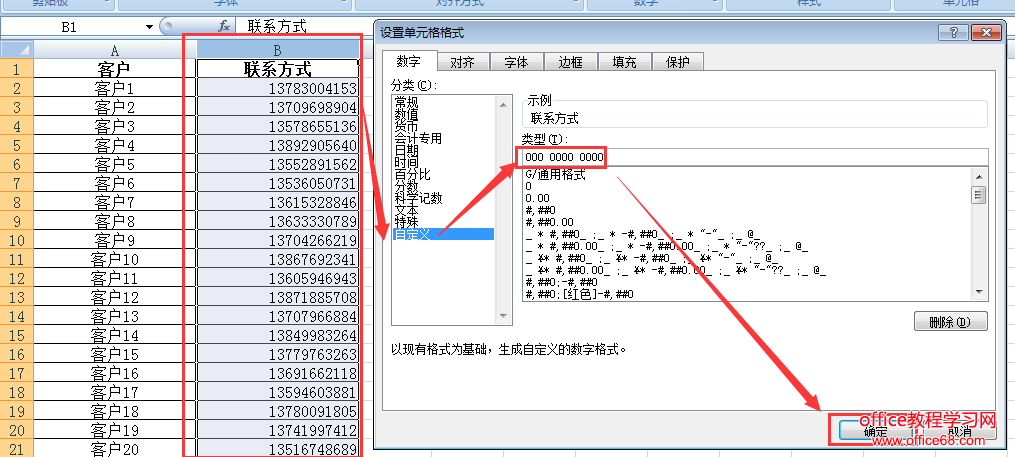This screenshot has width=1015, height=457.
Task: Click cell containing 13691662118
Action: pyautogui.click(x=278, y=373)
